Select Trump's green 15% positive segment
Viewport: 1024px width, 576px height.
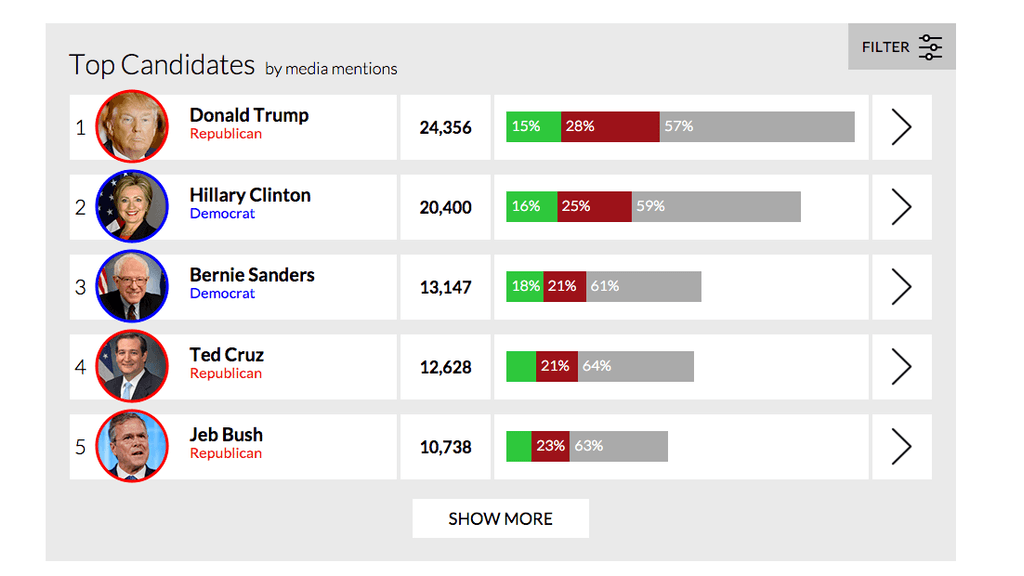tap(533, 127)
